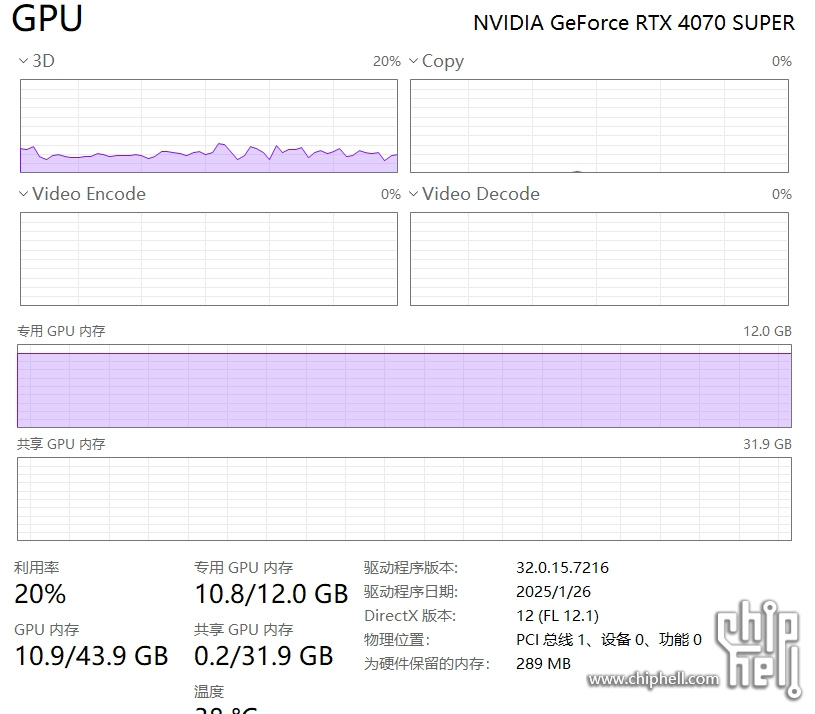Click the www.chiphell.com watermark link

click(653, 679)
